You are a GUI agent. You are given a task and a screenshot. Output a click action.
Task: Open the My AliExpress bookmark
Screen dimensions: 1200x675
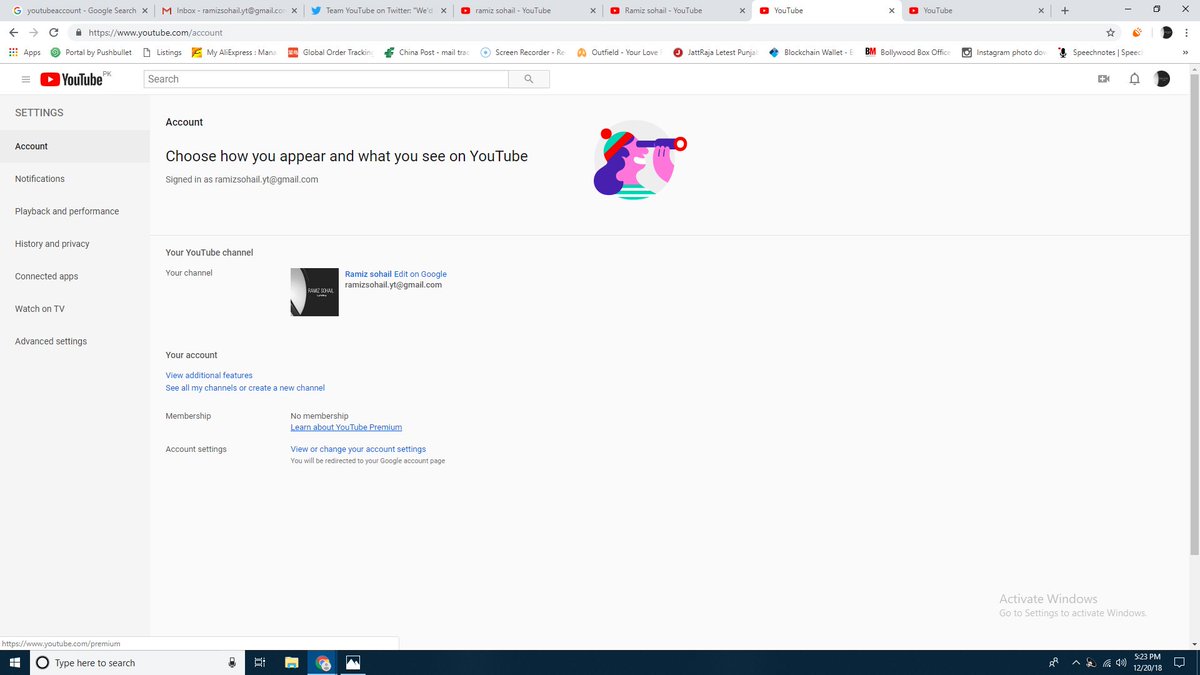pos(234,52)
